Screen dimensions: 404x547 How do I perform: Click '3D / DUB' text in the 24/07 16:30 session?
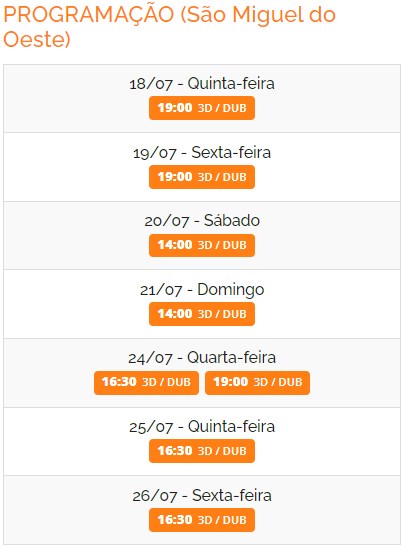click(x=166, y=382)
